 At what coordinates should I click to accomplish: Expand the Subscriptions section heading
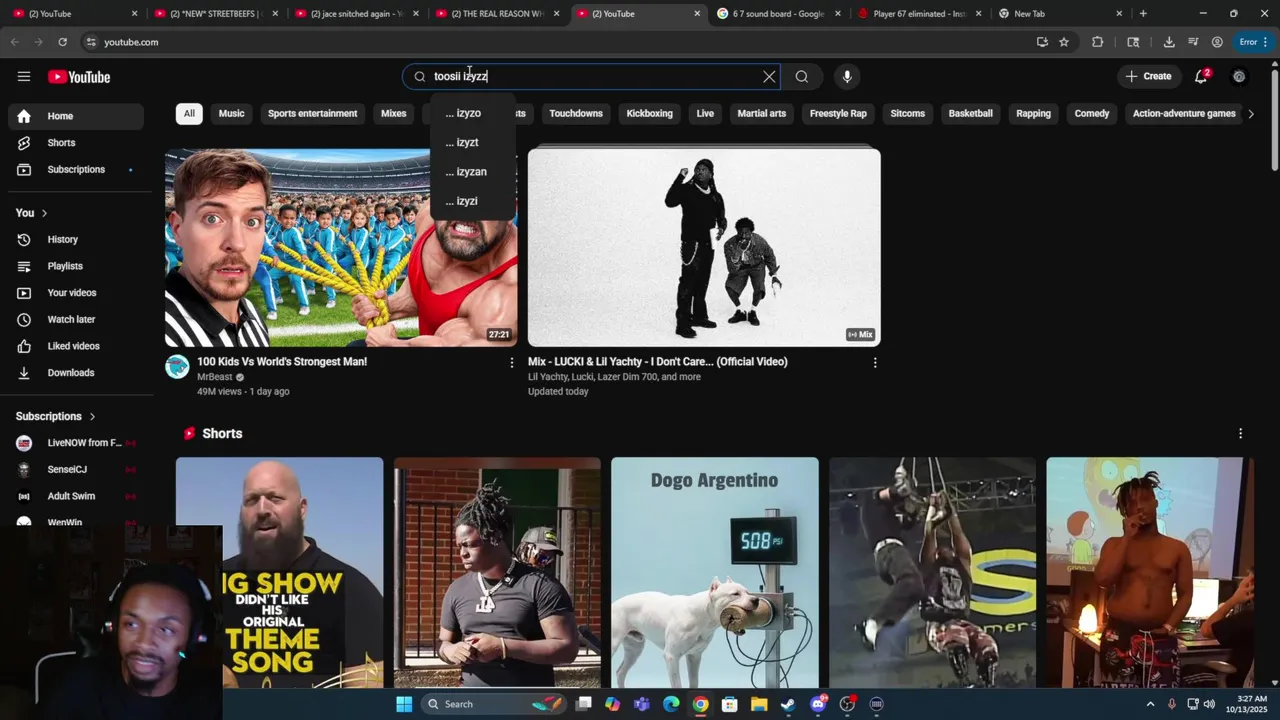56,416
